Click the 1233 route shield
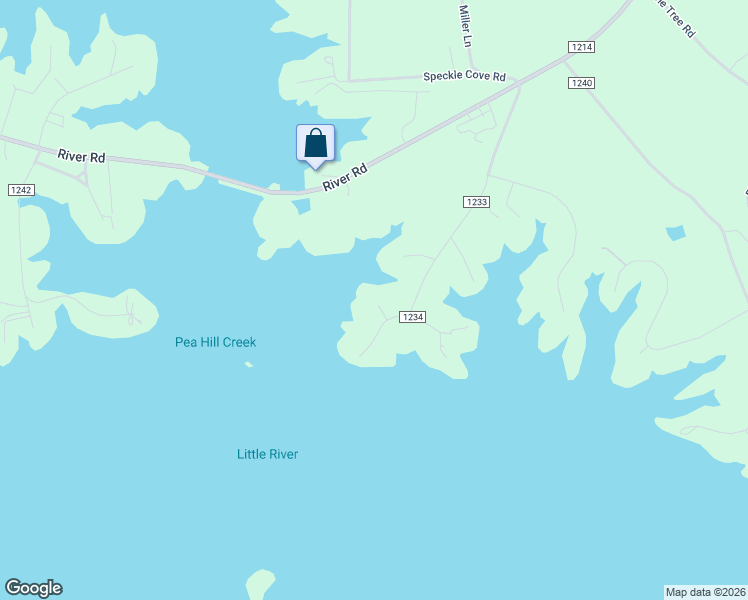This screenshot has height=600, width=748. [477, 202]
